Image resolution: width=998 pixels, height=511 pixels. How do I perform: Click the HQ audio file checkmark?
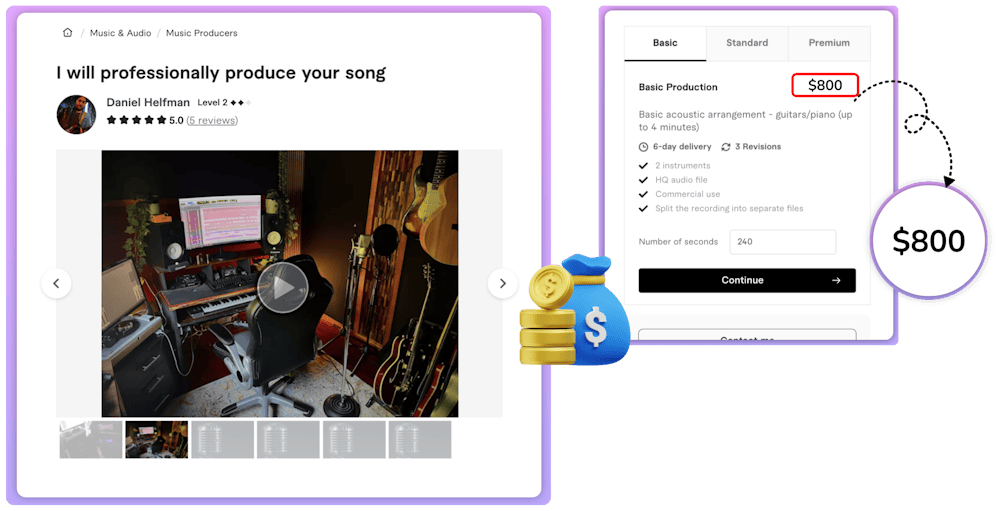point(643,180)
